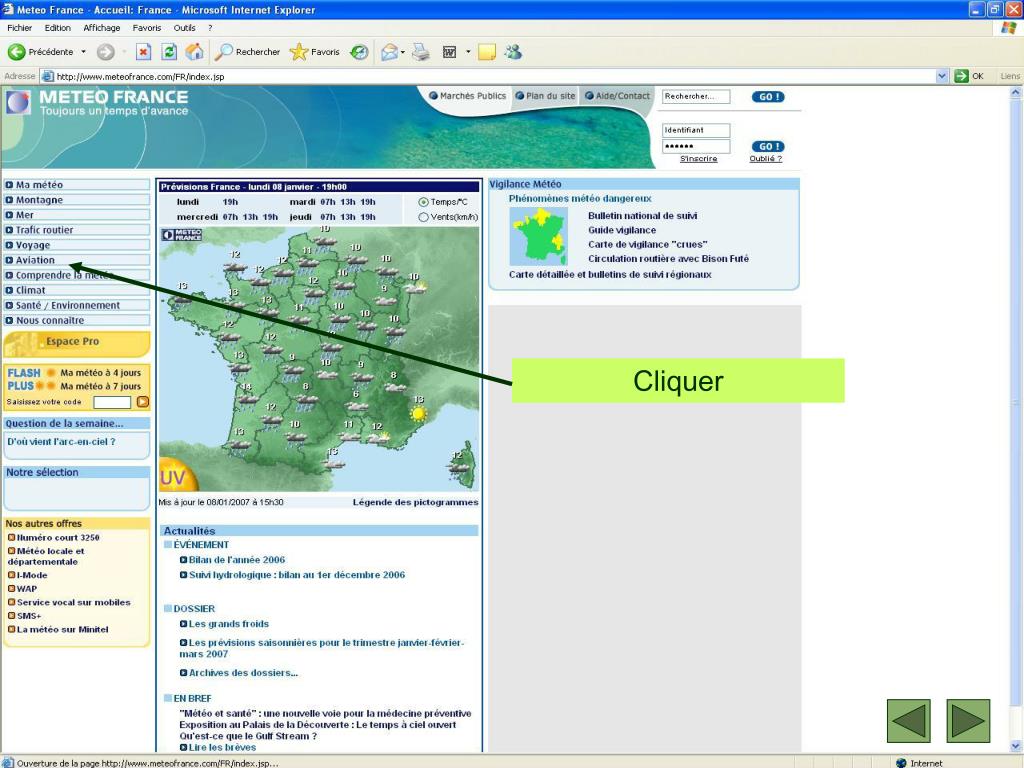Open Bulletin national de suivi link
Image resolution: width=1024 pixels, height=768 pixels.
pos(642,216)
